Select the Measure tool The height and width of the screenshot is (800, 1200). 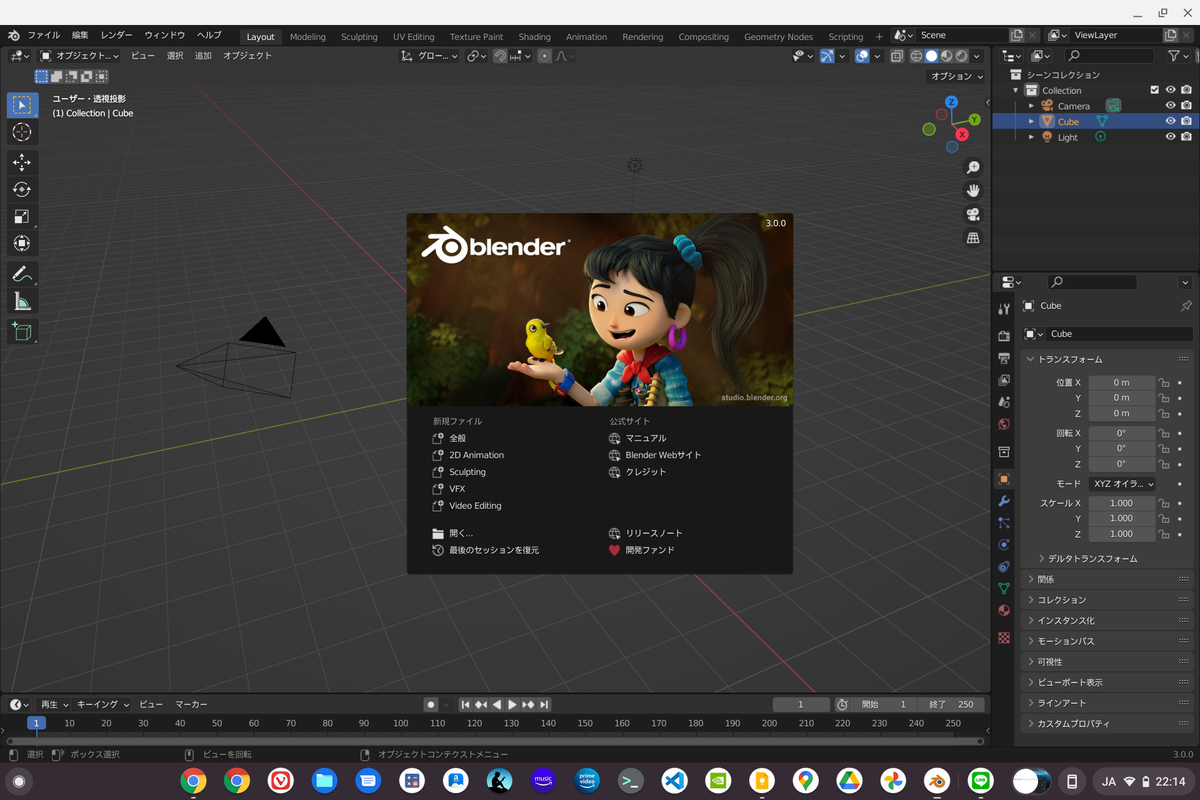[x=22, y=301]
